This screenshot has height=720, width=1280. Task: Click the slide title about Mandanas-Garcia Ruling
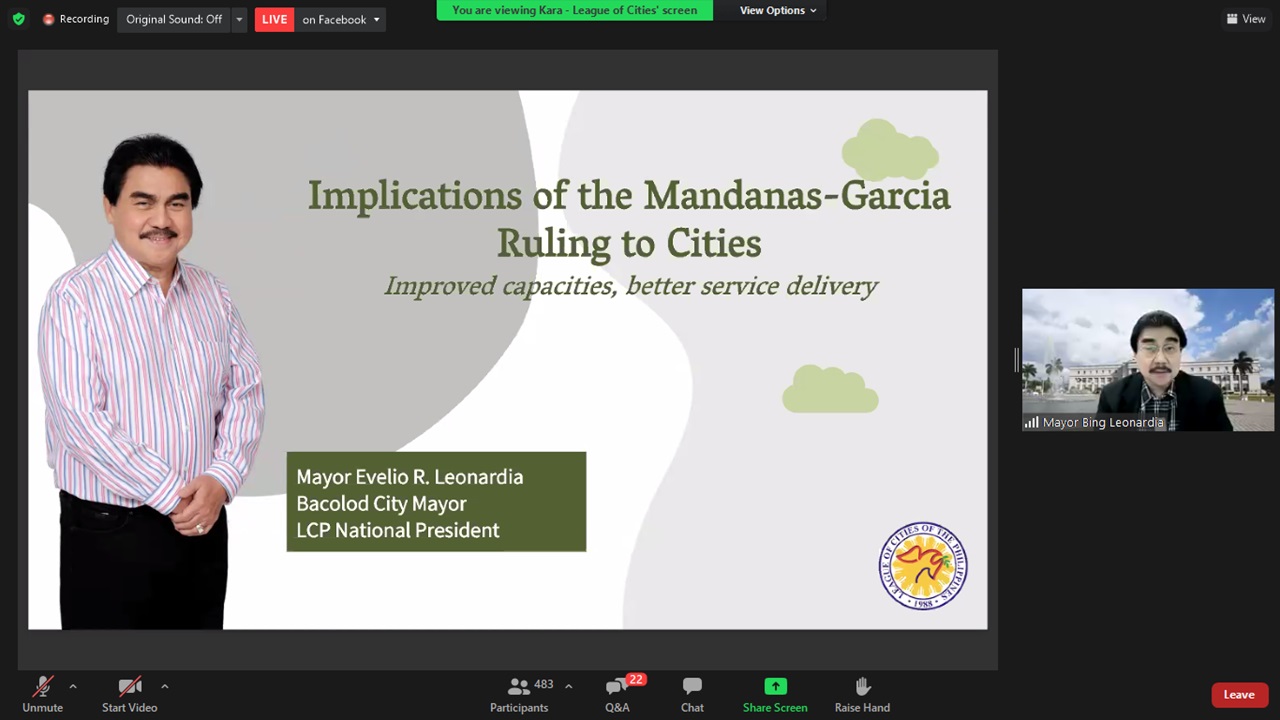click(629, 218)
